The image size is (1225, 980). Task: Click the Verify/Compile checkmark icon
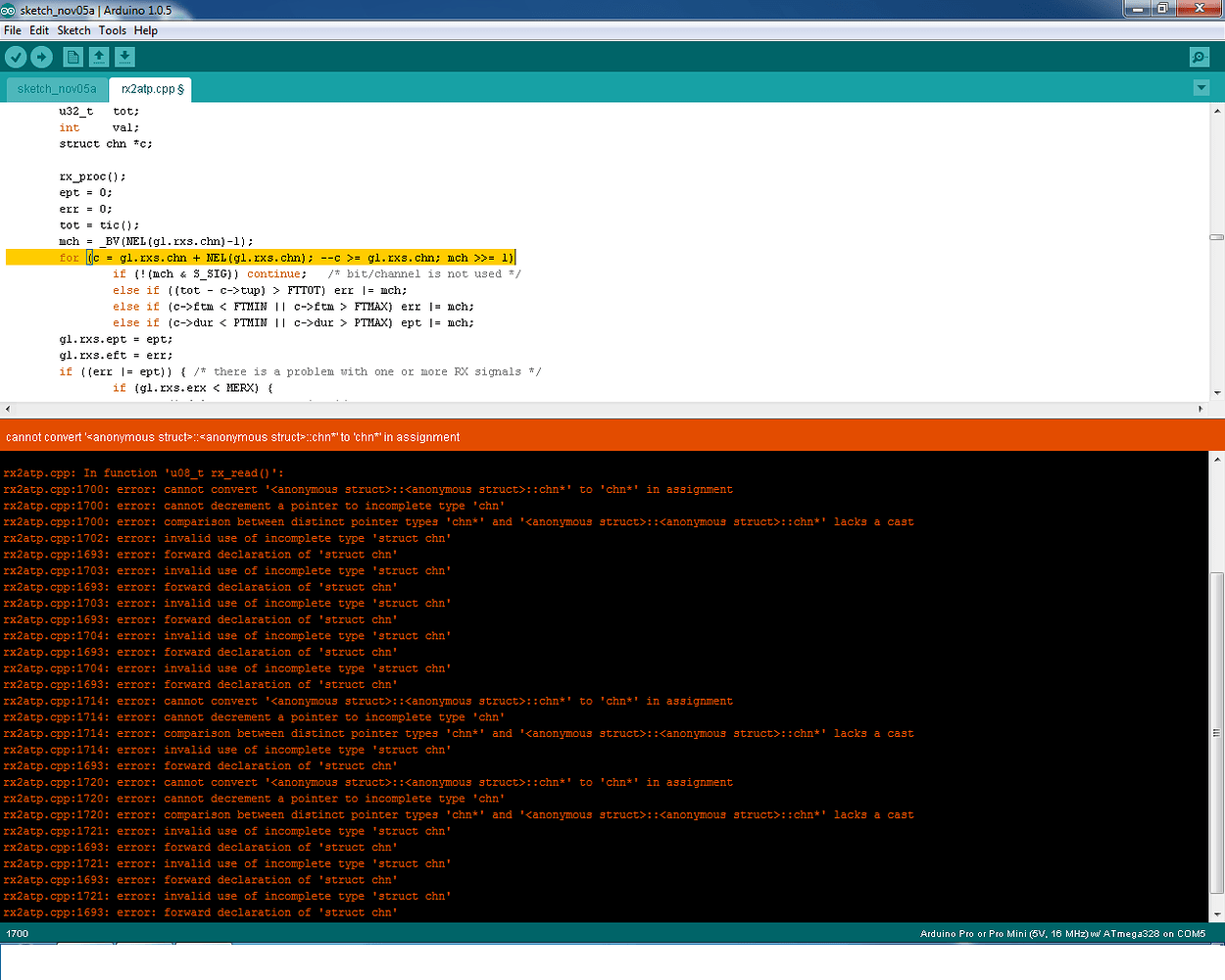tap(16, 57)
